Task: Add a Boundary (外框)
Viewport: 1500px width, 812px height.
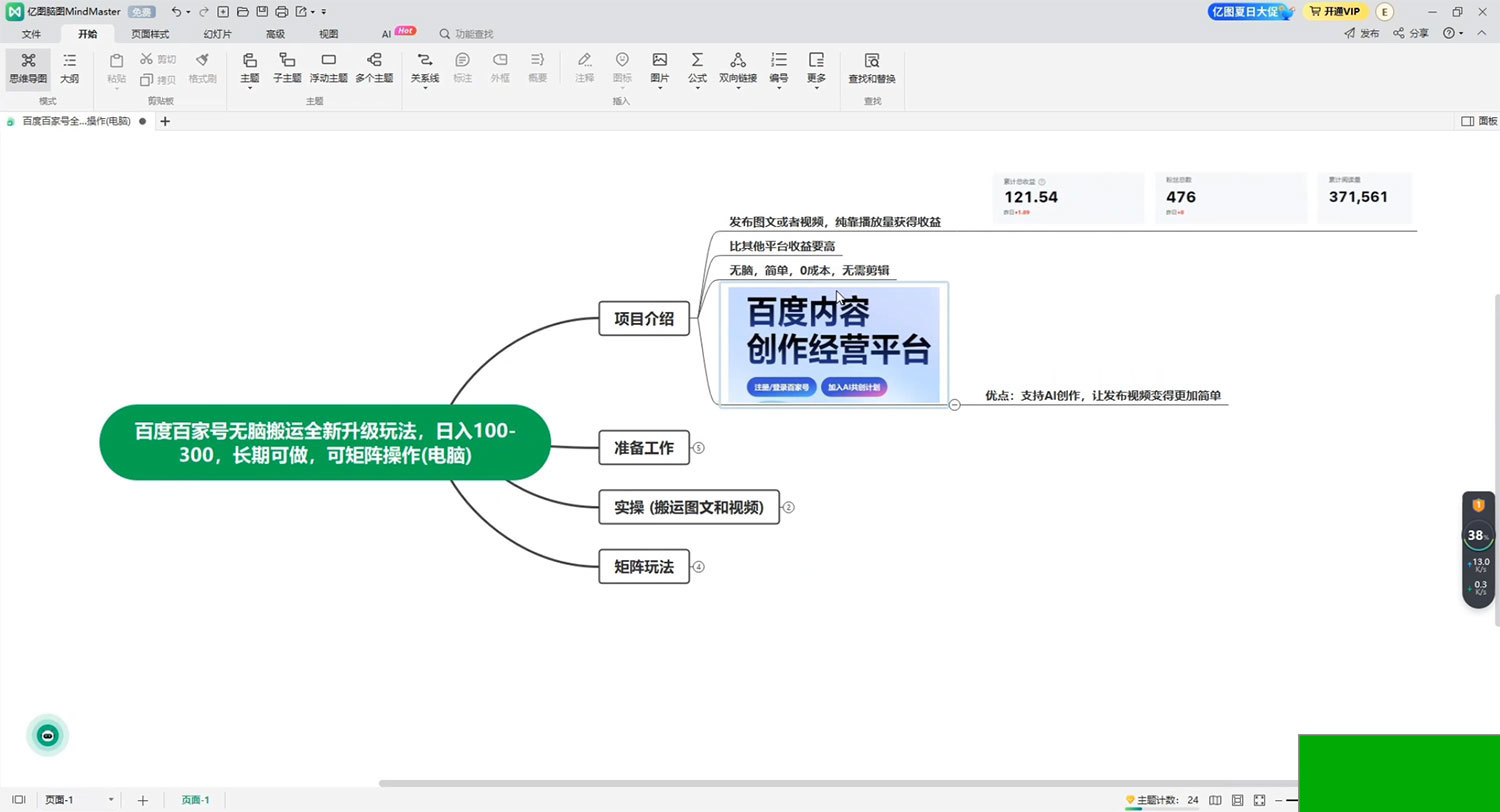Action: tap(500, 68)
